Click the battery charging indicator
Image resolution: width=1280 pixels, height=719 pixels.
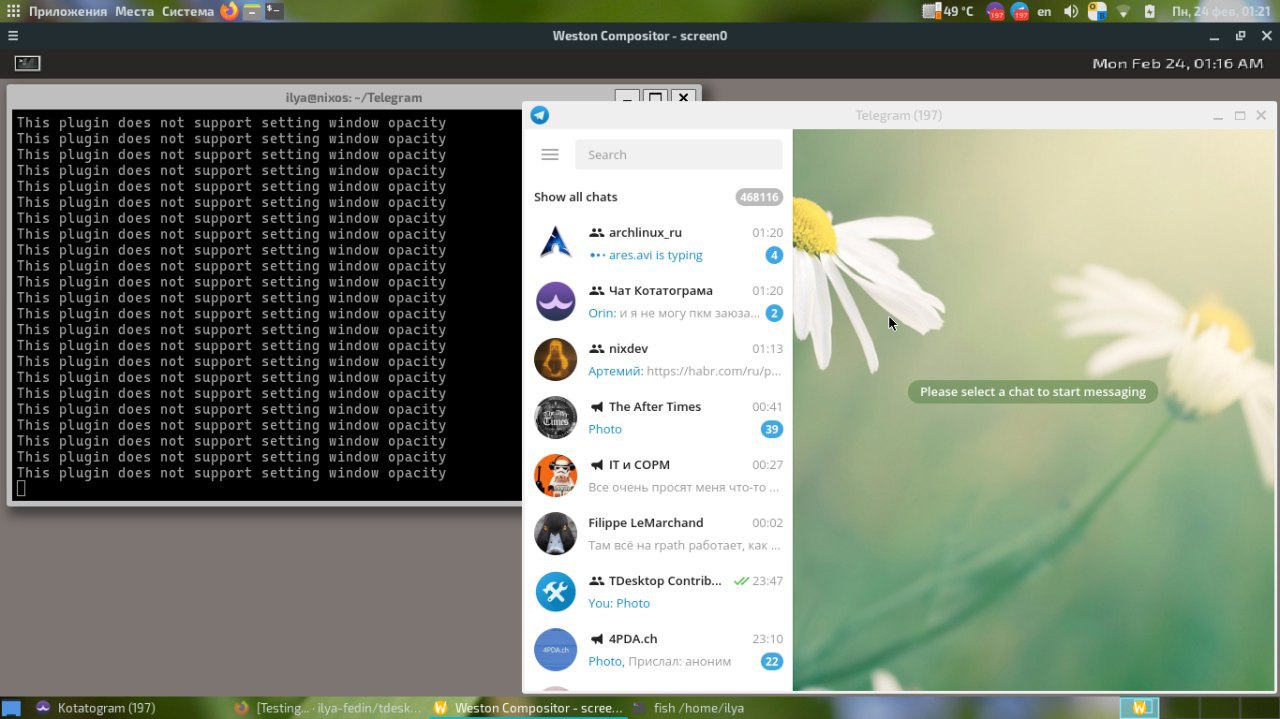pos(1149,11)
